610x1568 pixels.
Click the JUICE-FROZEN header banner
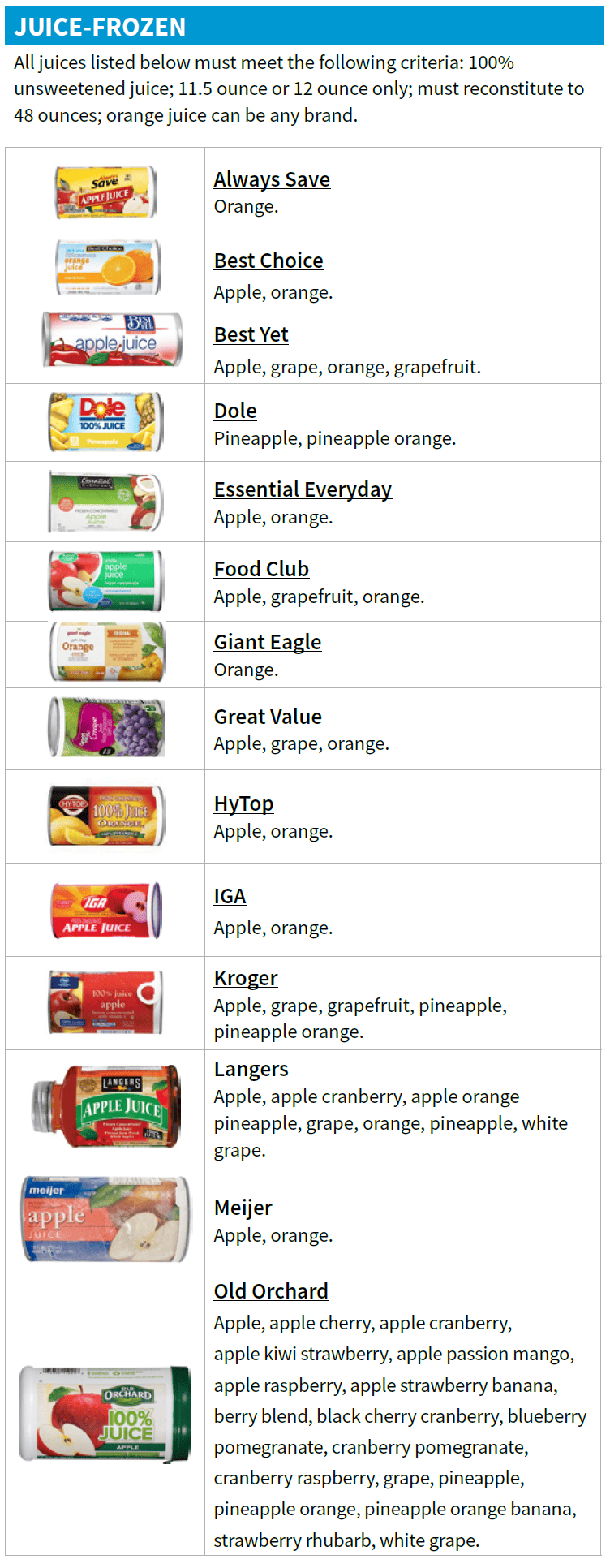[x=304, y=27]
